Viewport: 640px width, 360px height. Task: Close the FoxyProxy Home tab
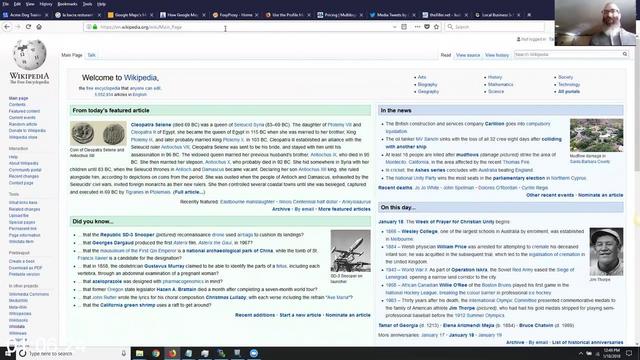tap(256, 15)
